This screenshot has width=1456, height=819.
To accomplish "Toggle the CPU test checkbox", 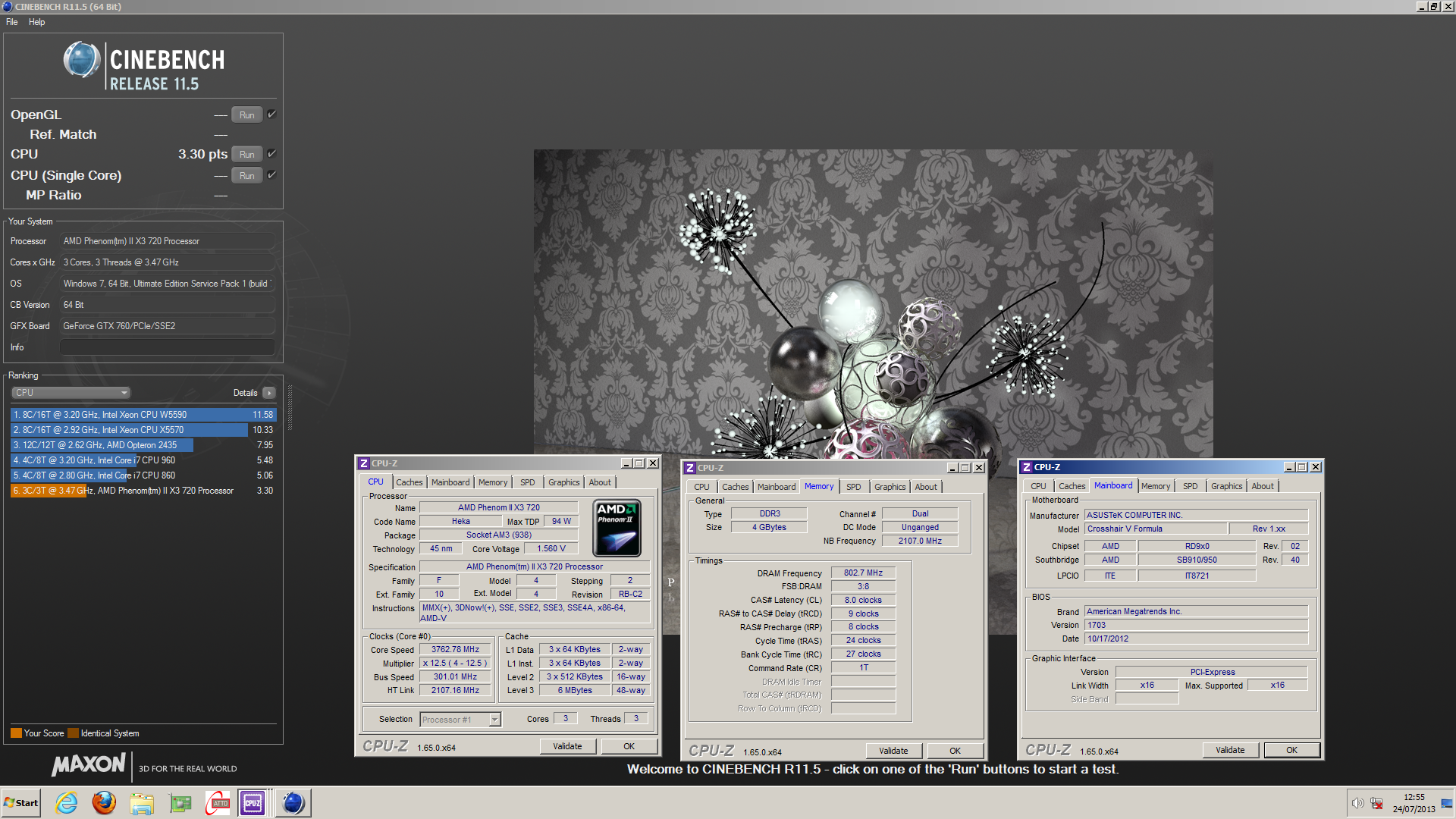I will click(271, 154).
